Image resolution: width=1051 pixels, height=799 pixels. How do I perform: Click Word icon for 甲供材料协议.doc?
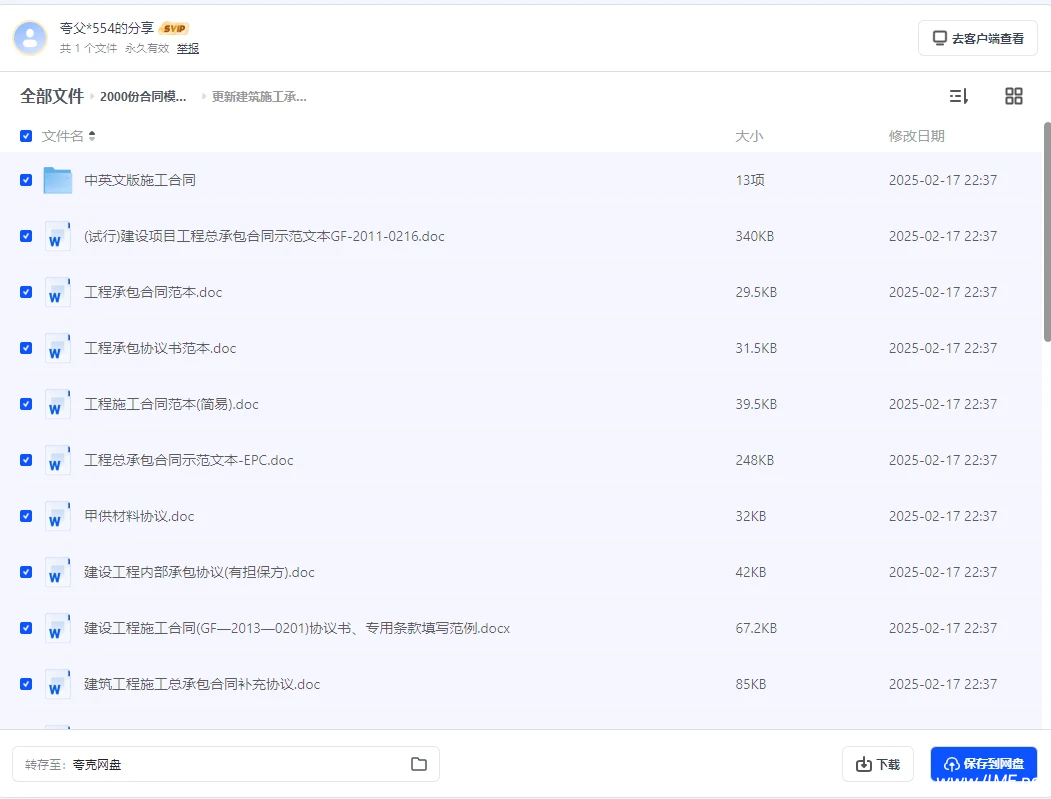point(58,516)
